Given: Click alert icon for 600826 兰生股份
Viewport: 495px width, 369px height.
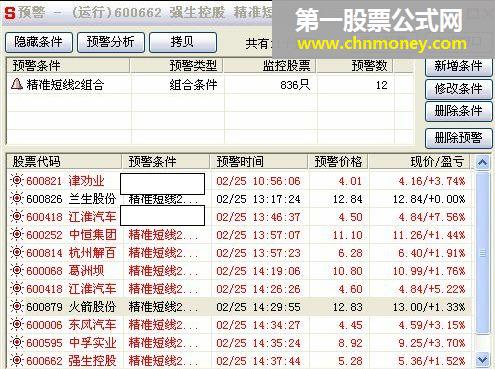Looking at the screenshot, I should (x=17, y=199).
